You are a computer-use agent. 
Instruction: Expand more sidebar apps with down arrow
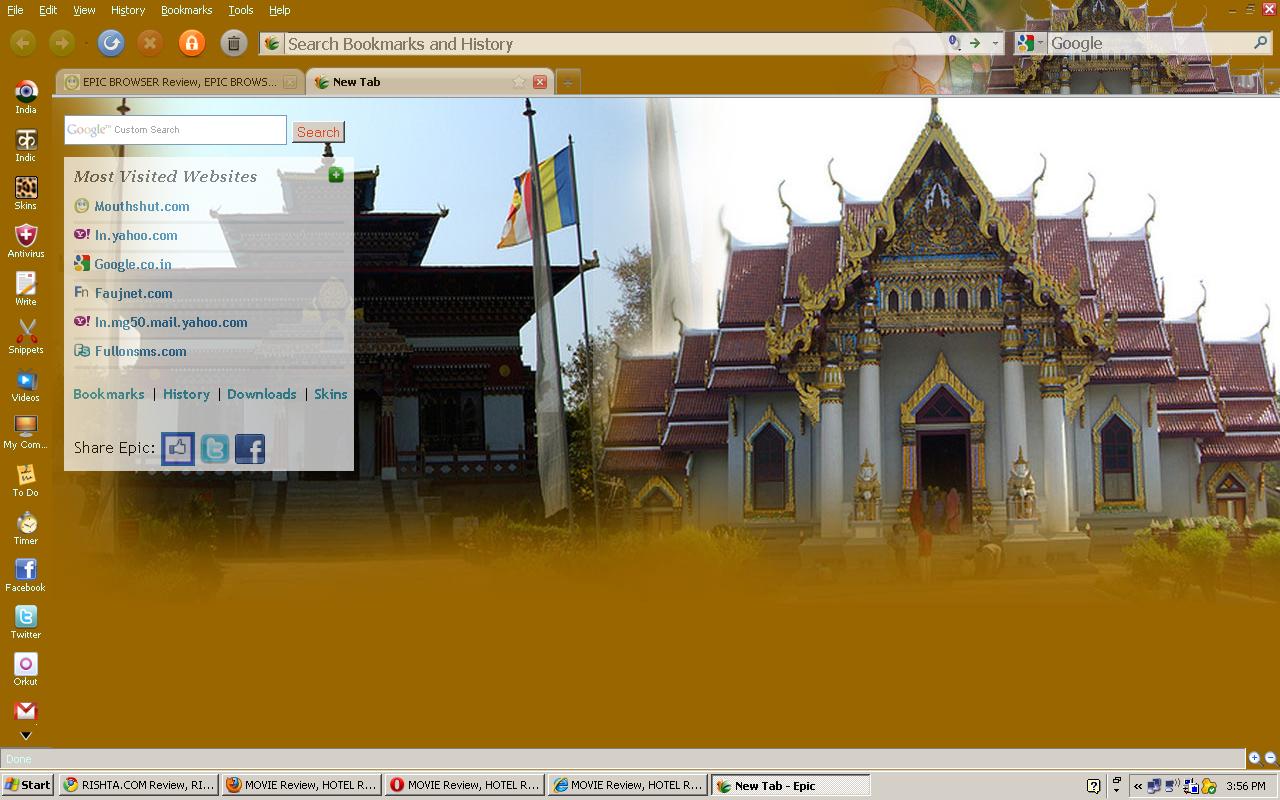pyautogui.click(x=26, y=736)
